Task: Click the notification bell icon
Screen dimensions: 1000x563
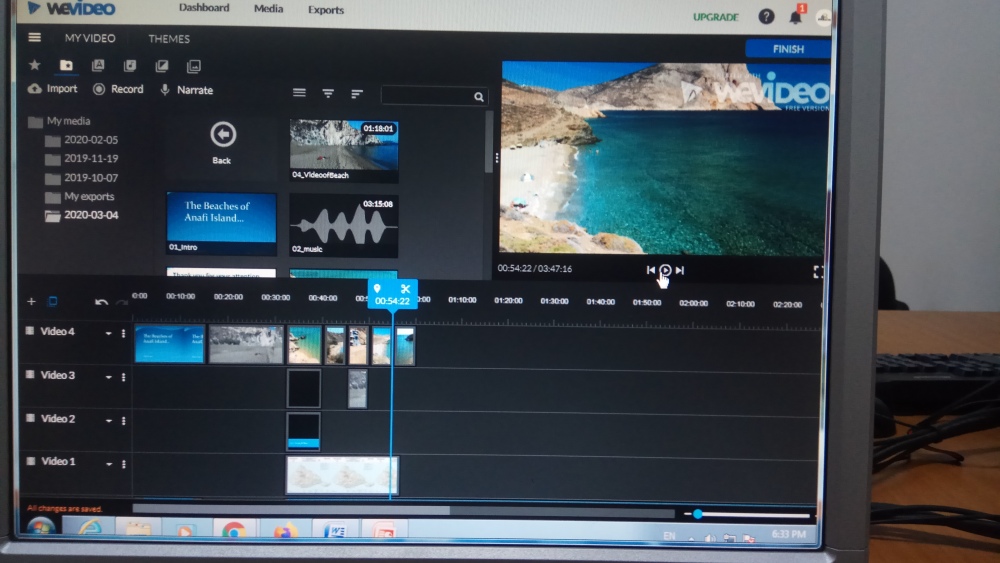Action: point(796,17)
